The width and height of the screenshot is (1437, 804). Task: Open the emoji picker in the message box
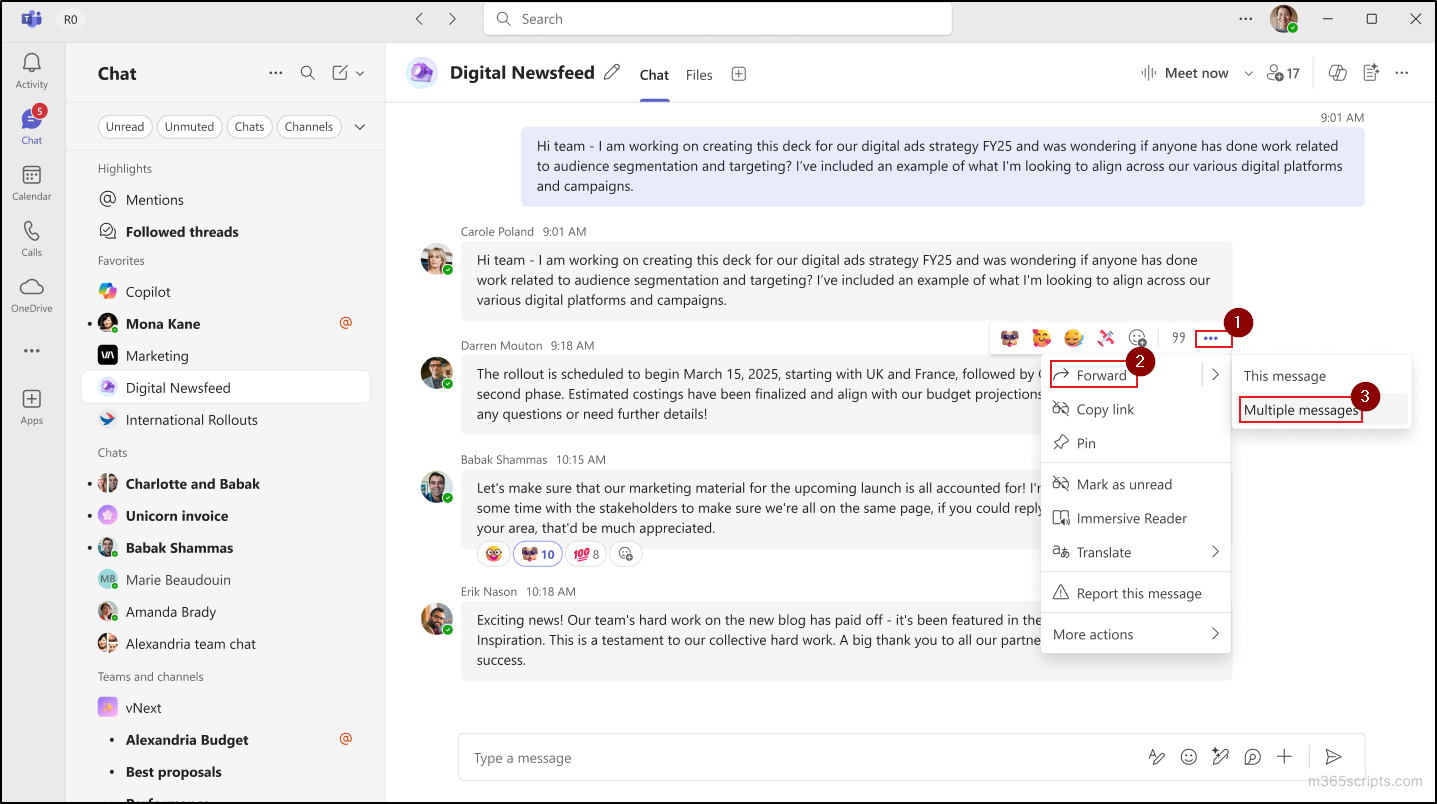[x=1188, y=757]
